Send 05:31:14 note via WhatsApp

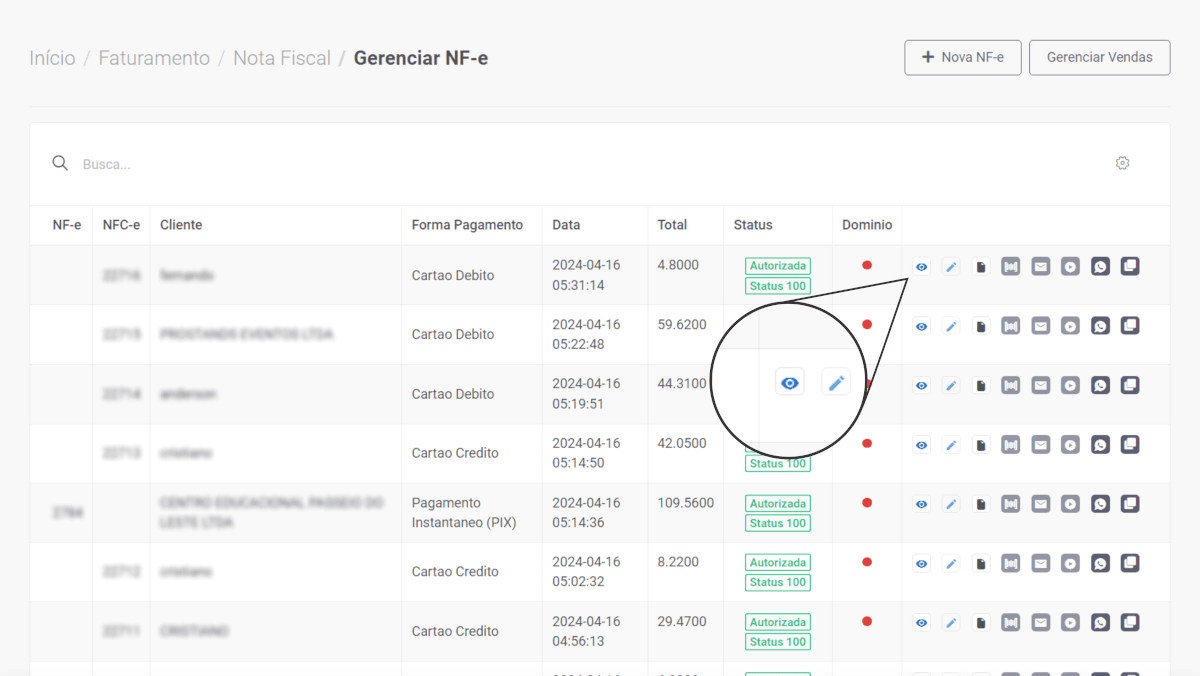point(1100,267)
